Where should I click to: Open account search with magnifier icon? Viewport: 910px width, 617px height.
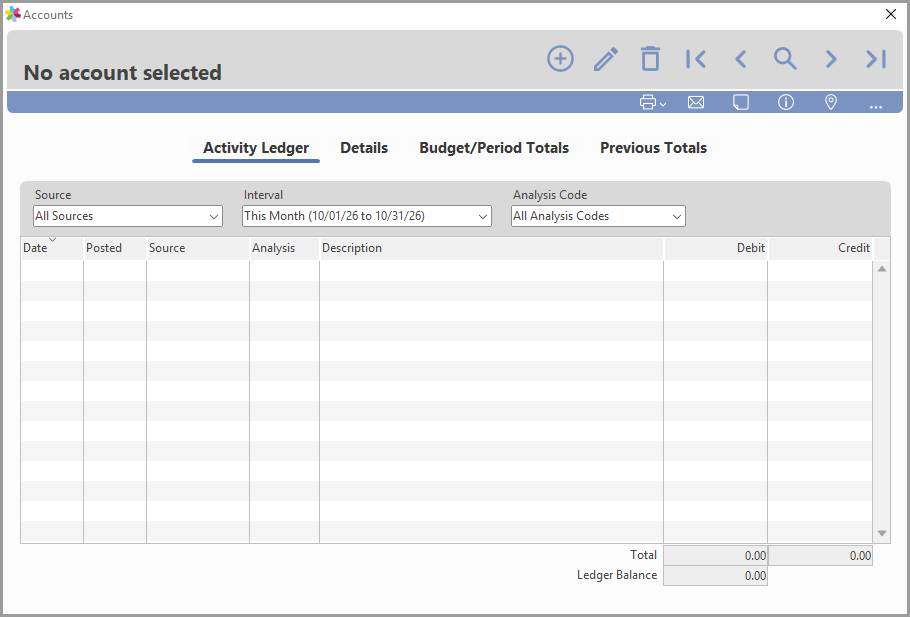(785, 59)
